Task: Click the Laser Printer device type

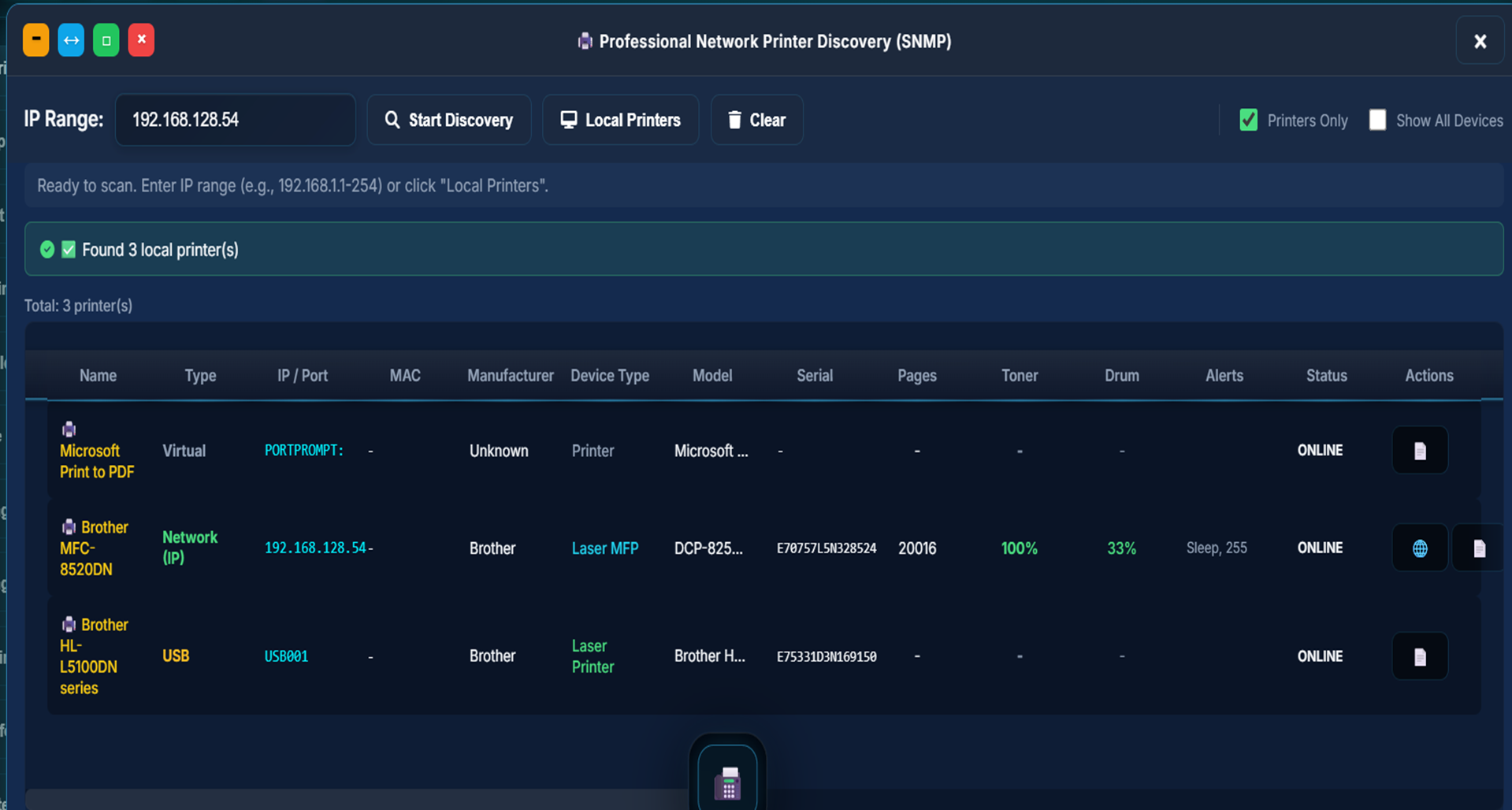Action: pyautogui.click(x=593, y=656)
